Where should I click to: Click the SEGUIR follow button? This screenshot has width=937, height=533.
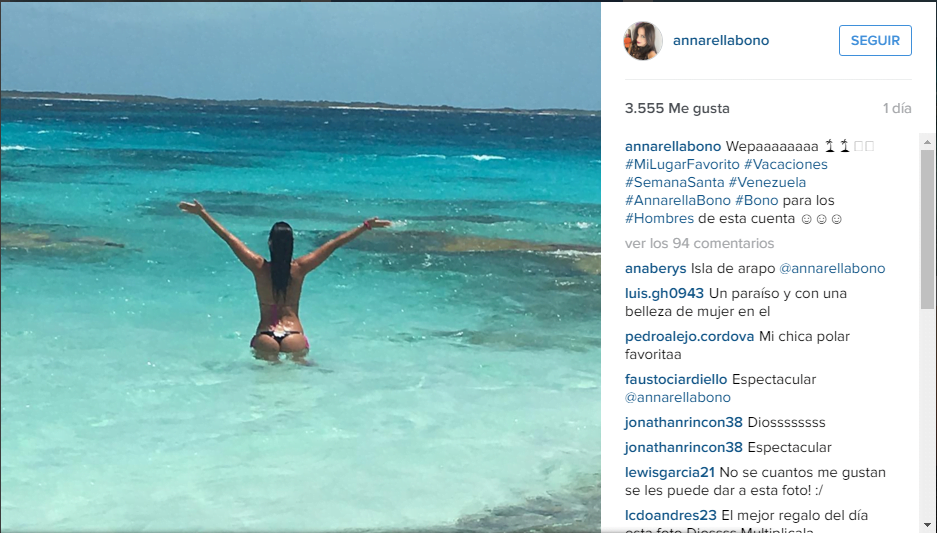(875, 41)
